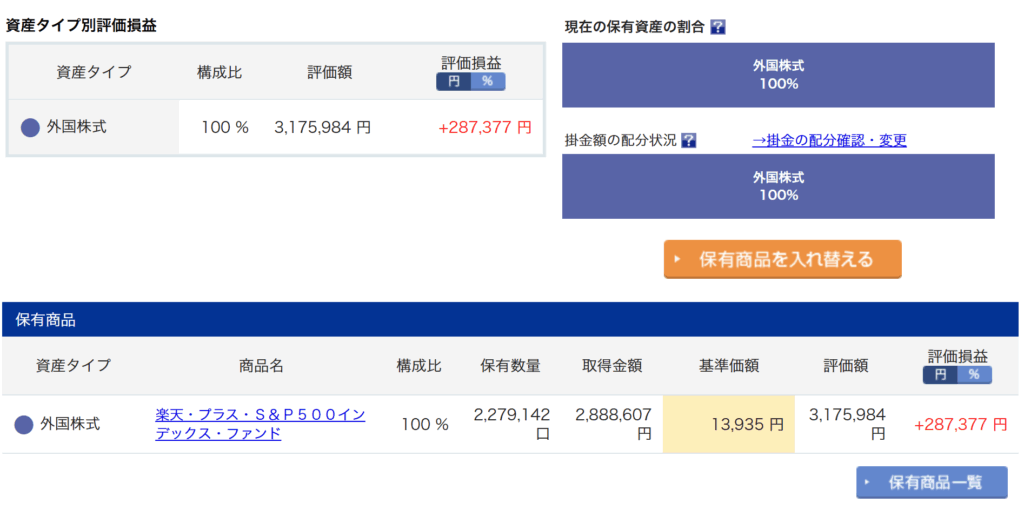Click the +287,377 円 value in top table
Screen dimensions: 1024x510
click(485, 127)
